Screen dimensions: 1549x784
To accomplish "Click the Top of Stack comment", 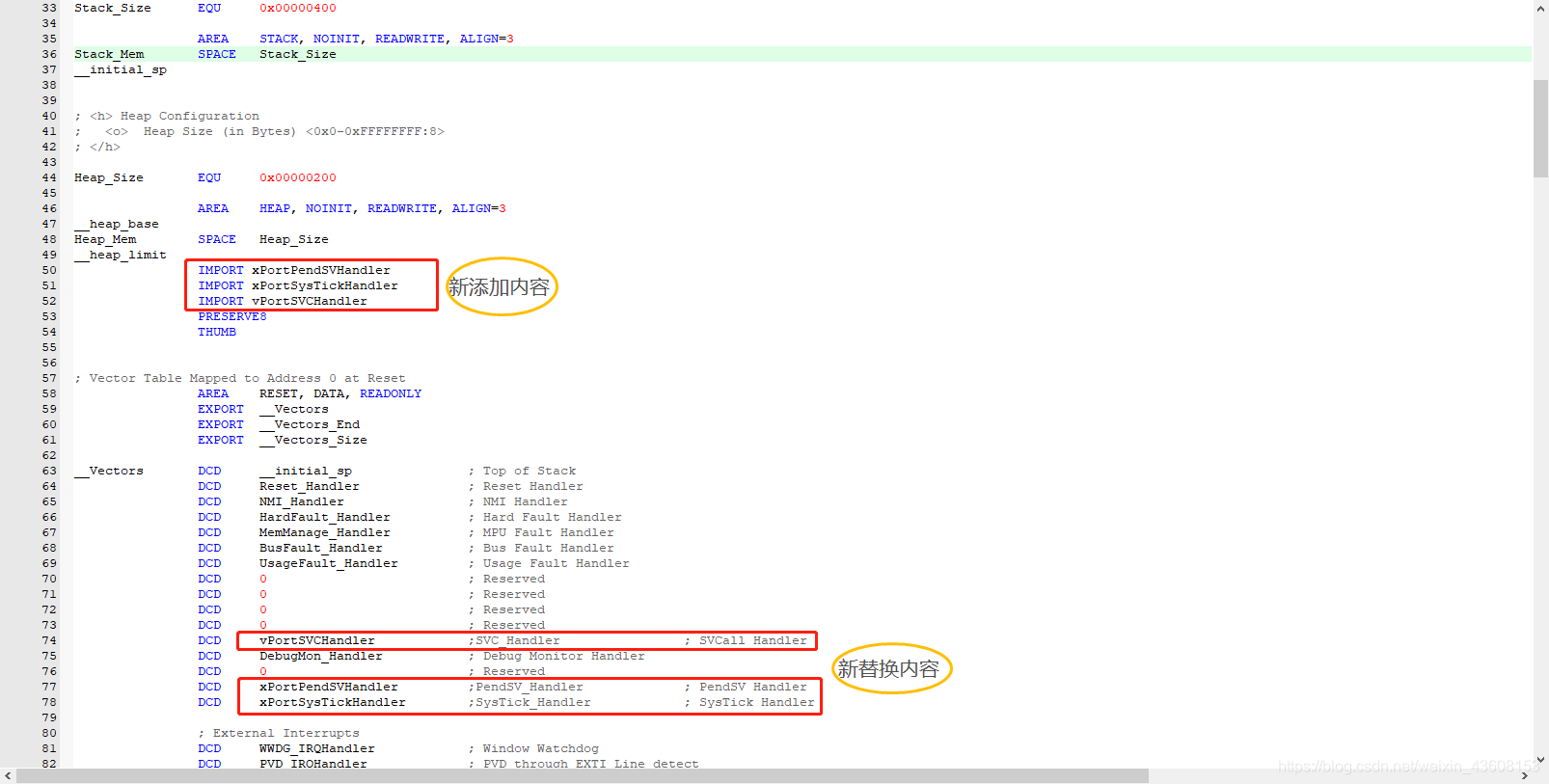I will click(522, 471).
